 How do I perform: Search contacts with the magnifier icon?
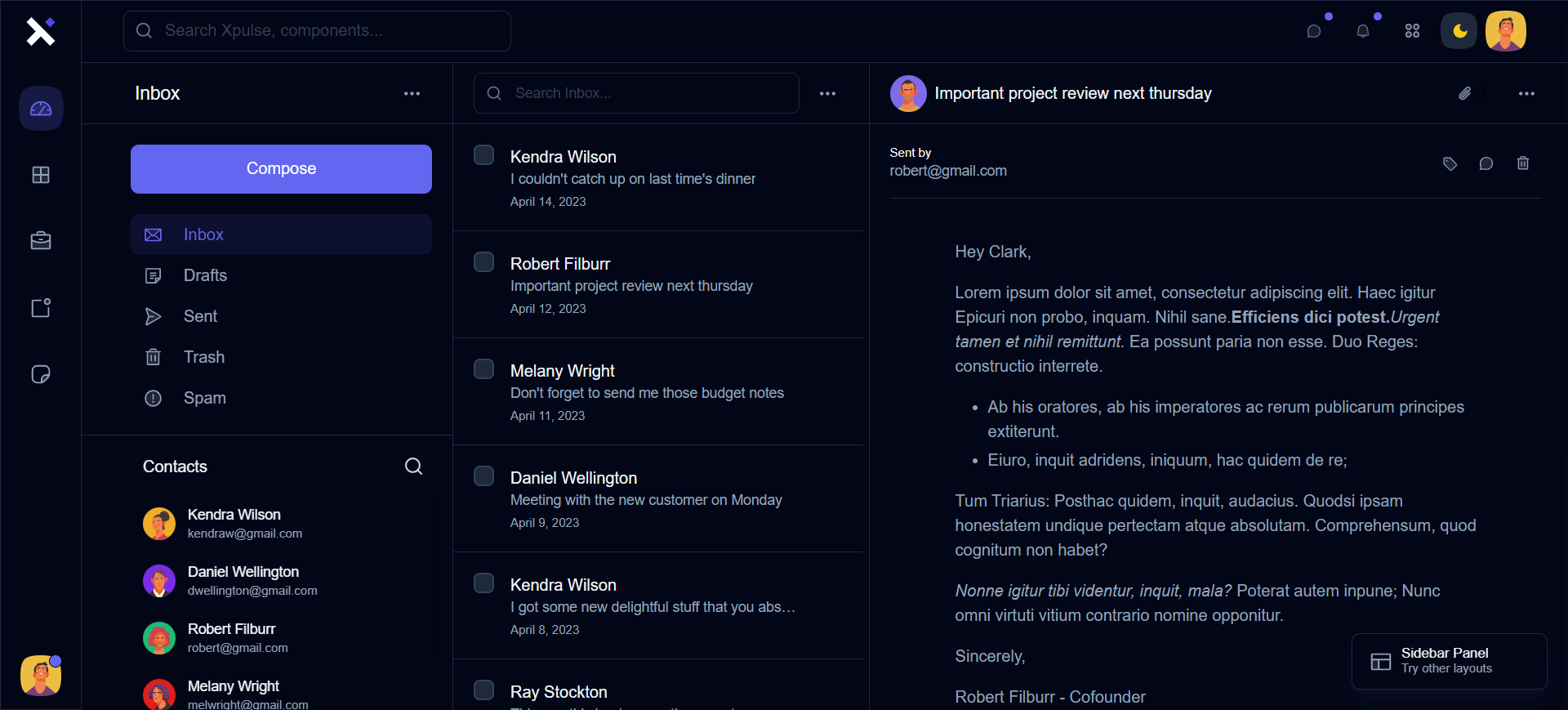(x=413, y=467)
